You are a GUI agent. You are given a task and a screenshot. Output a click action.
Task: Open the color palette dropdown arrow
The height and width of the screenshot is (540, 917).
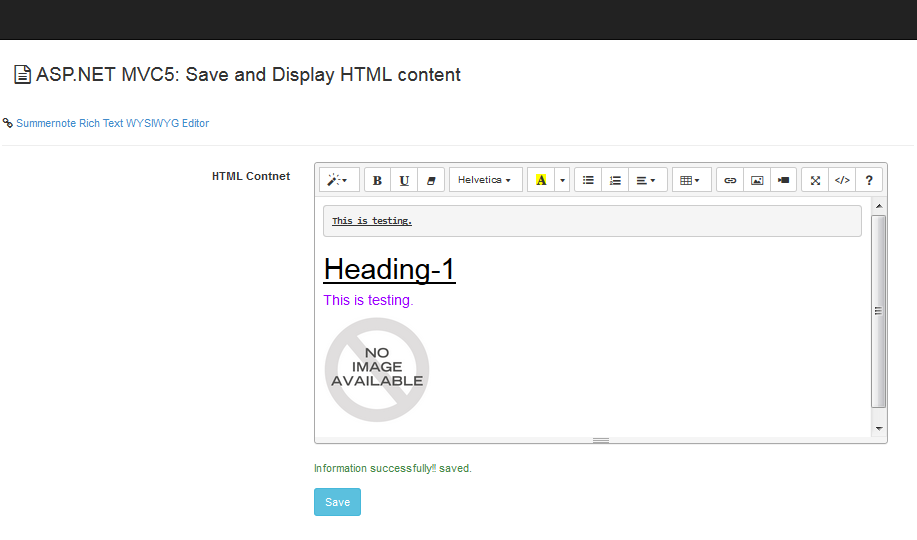point(562,180)
